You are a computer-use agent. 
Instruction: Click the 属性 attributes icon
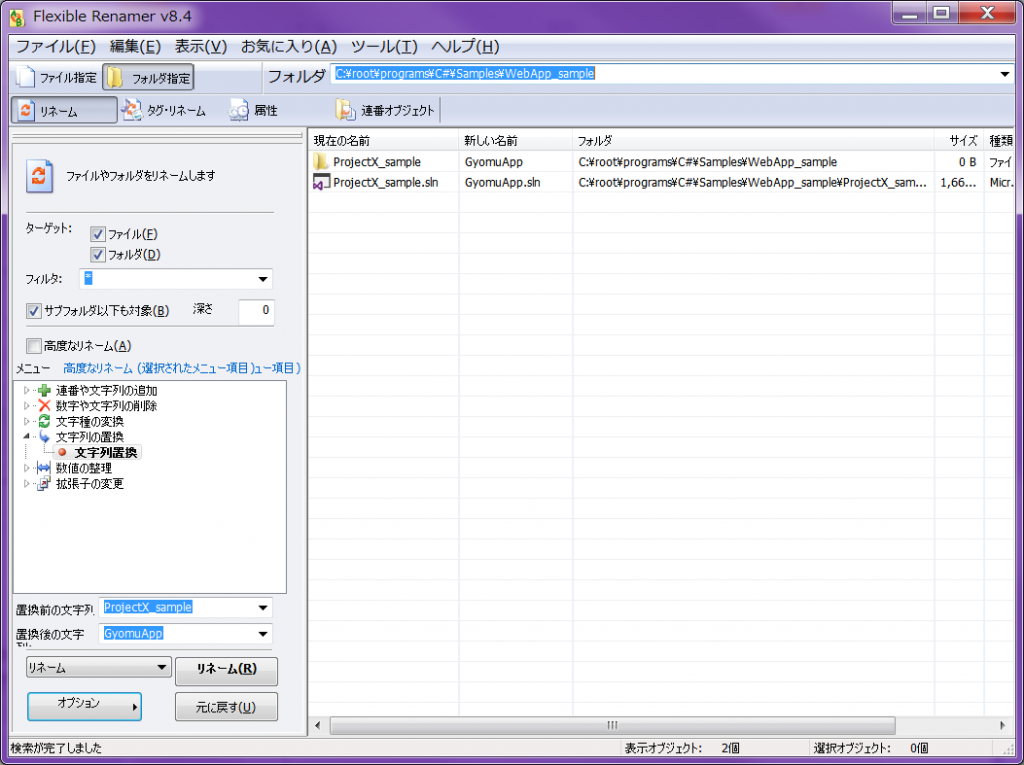(238, 110)
